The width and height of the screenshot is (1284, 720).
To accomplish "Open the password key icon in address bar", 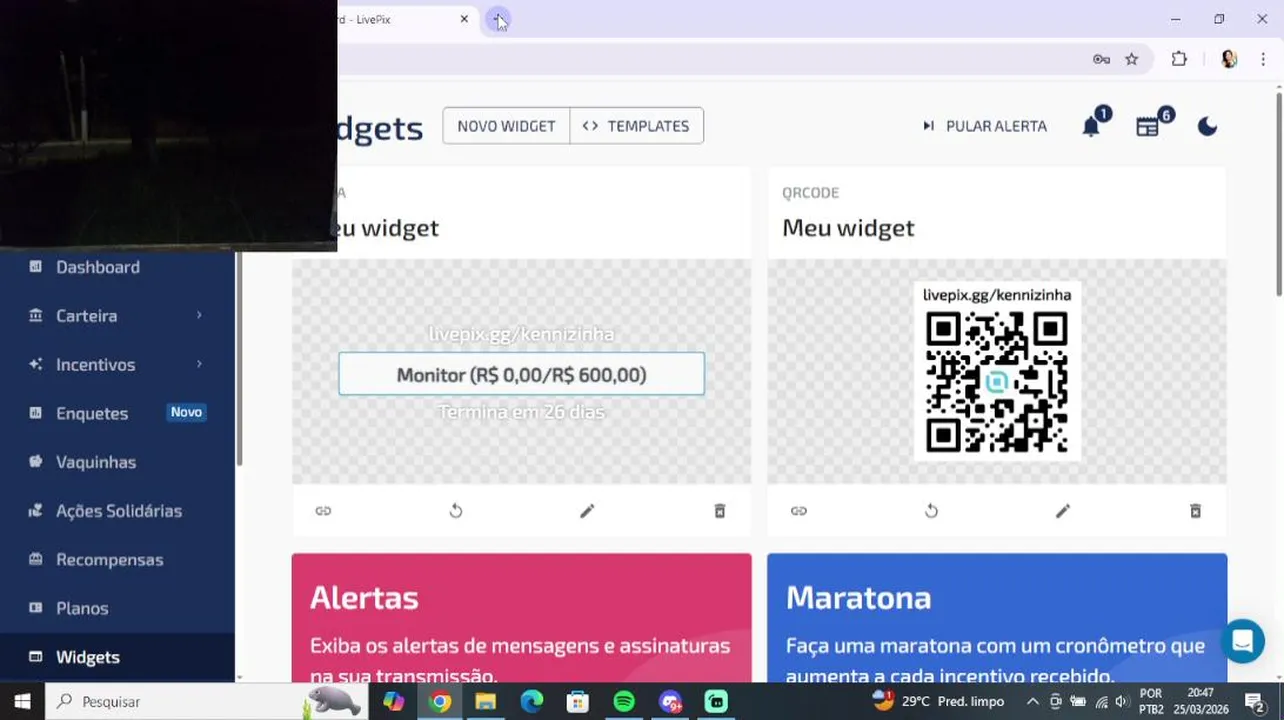I will (1101, 59).
